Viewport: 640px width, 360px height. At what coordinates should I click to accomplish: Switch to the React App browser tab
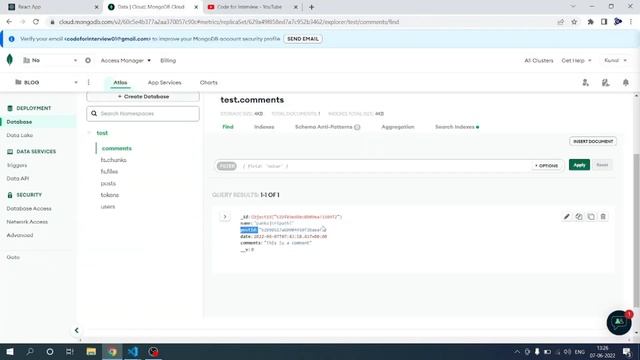[53, 7]
